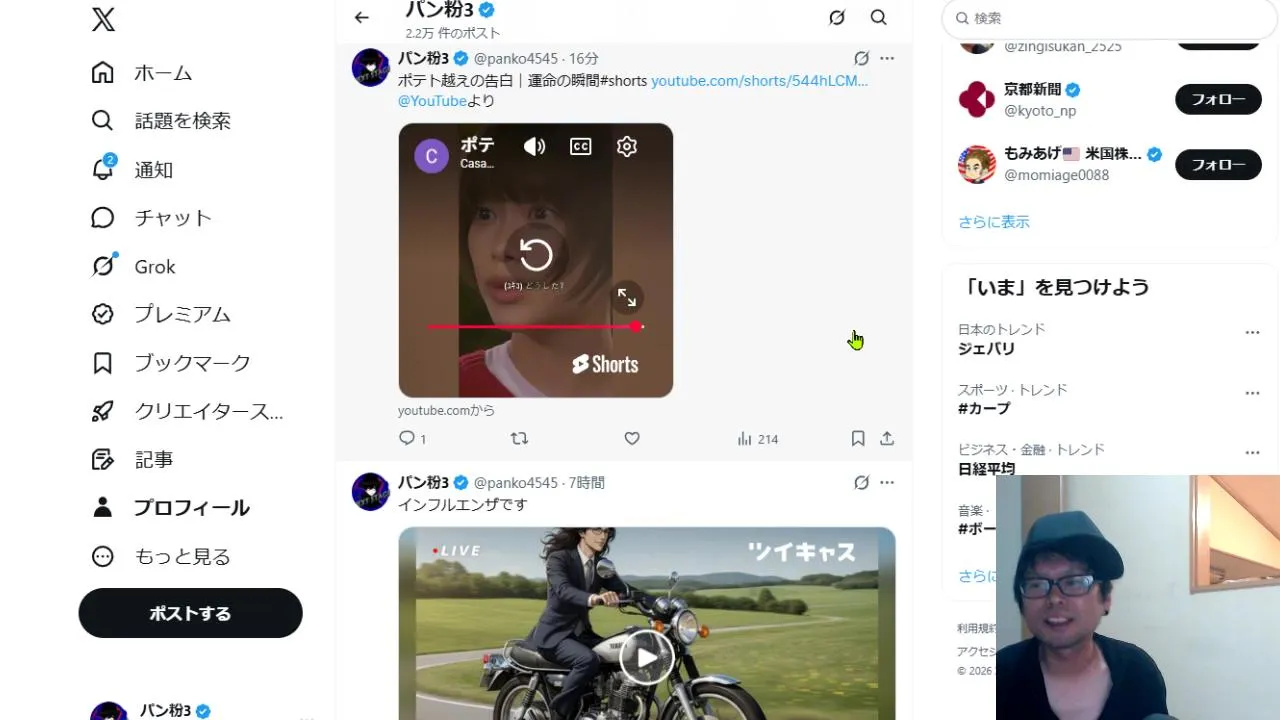
Task: Reply to the ポテト越えの告白 post
Action: pyautogui.click(x=412, y=438)
